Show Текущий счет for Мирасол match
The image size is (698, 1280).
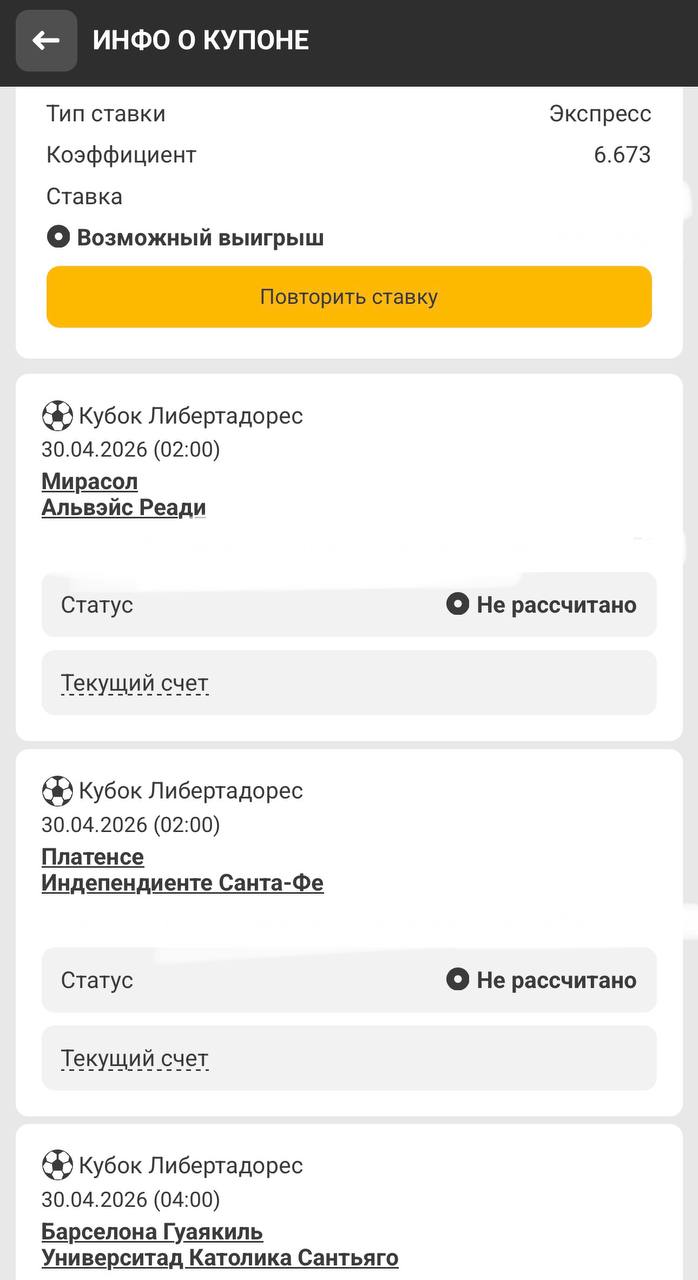pyautogui.click(x=135, y=684)
